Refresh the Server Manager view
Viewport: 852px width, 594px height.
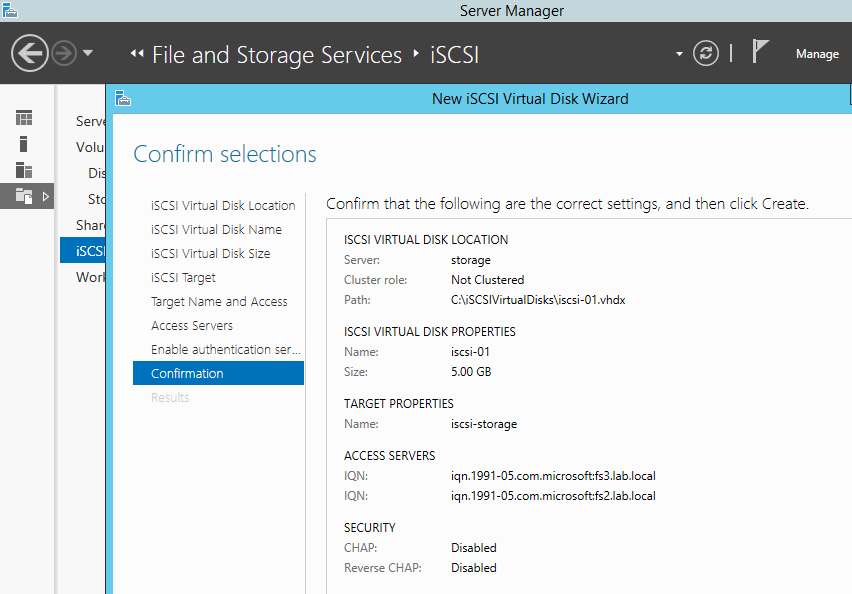pos(706,53)
